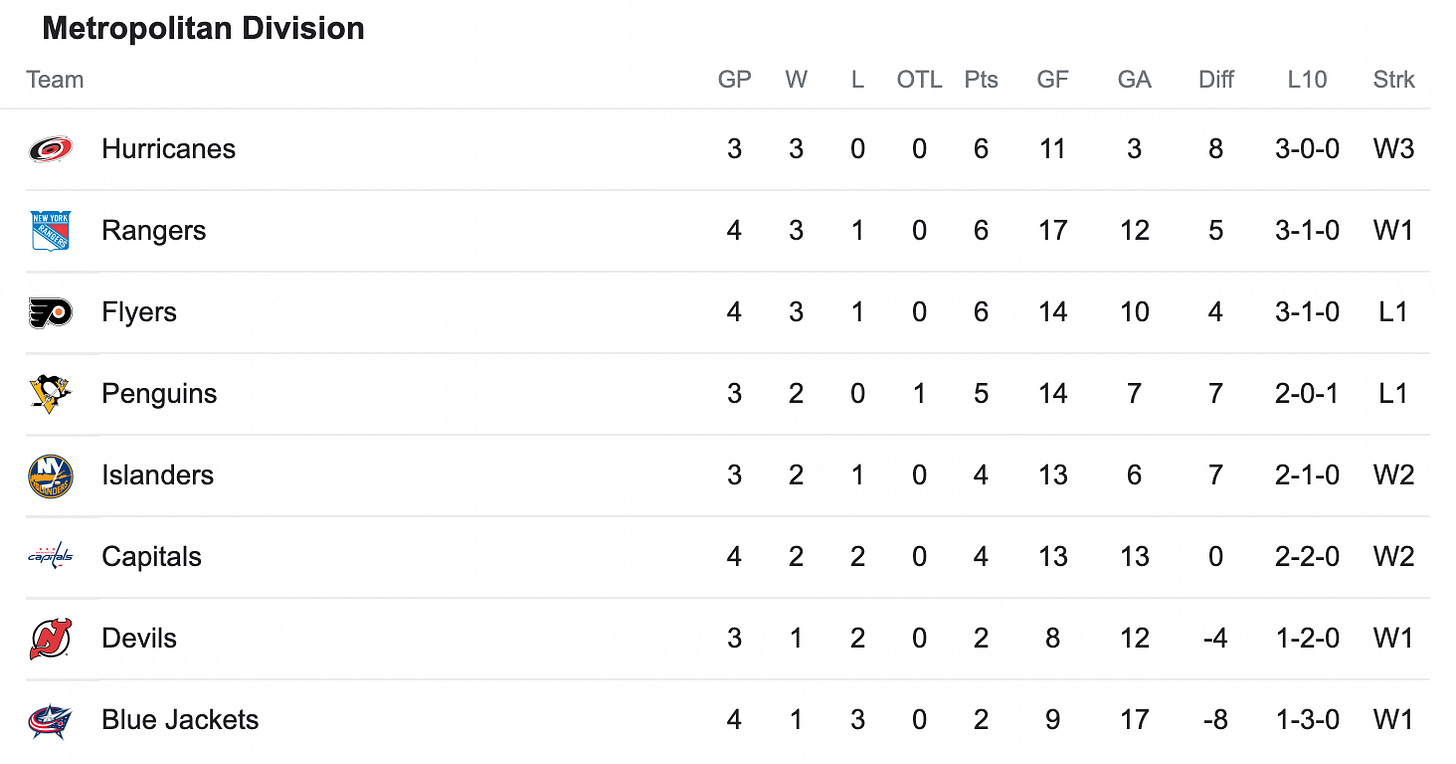Select the Penguins team name

(x=159, y=394)
